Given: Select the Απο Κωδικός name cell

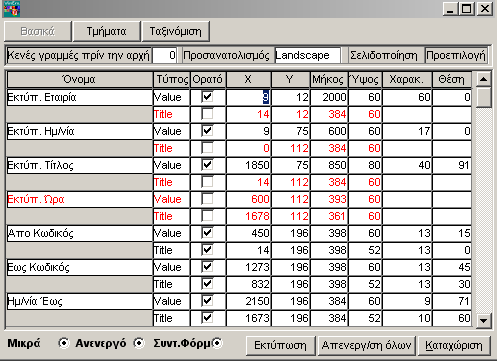Looking at the screenshot, I should (x=80, y=233).
